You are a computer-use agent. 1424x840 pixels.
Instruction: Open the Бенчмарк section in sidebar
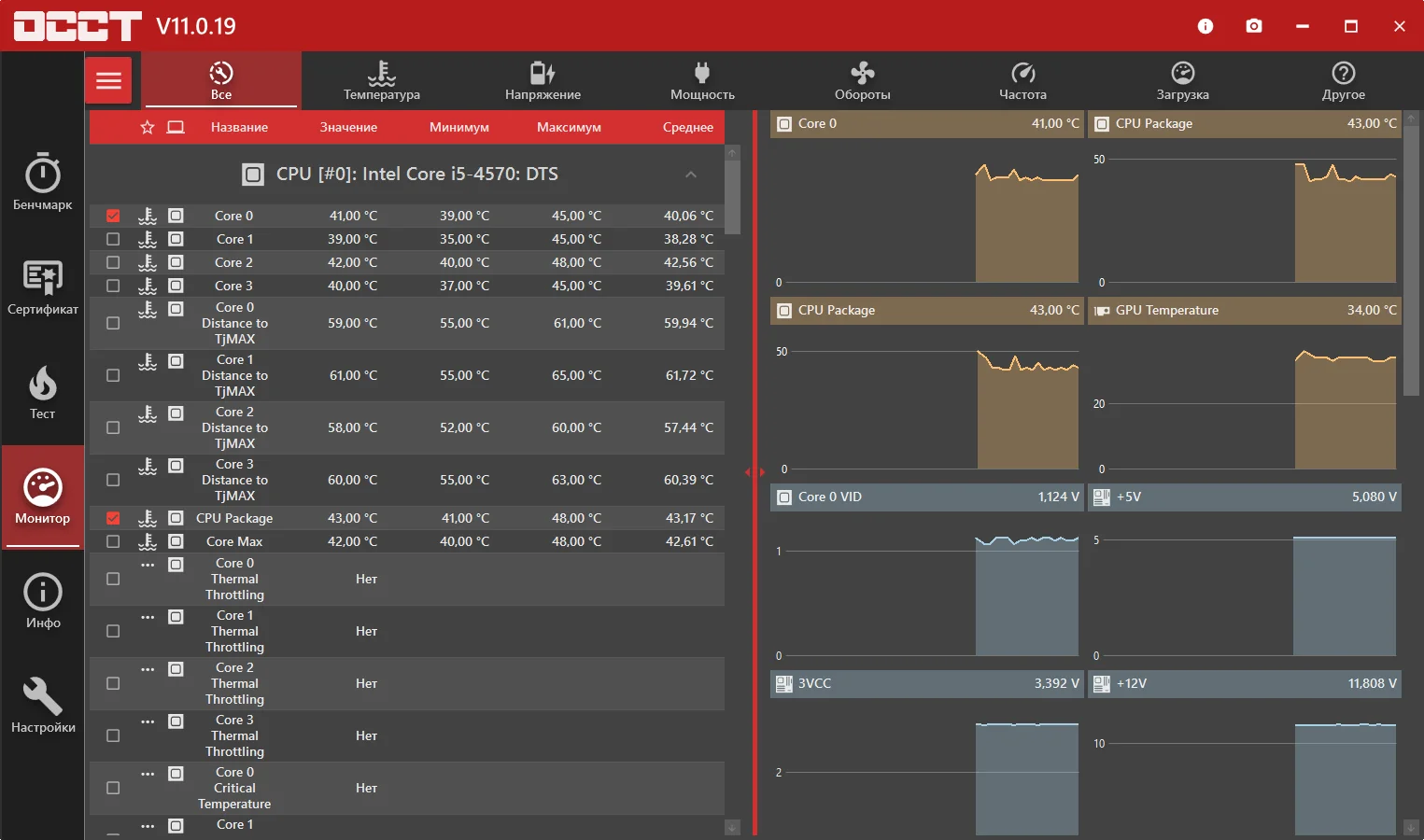tap(43, 182)
